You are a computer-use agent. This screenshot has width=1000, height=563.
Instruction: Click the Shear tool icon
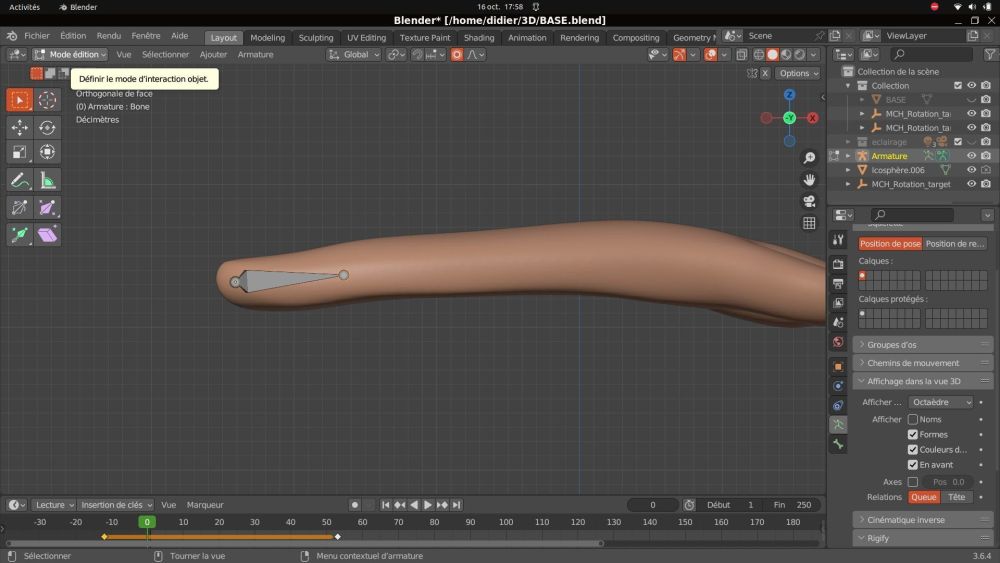(x=48, y=234)
